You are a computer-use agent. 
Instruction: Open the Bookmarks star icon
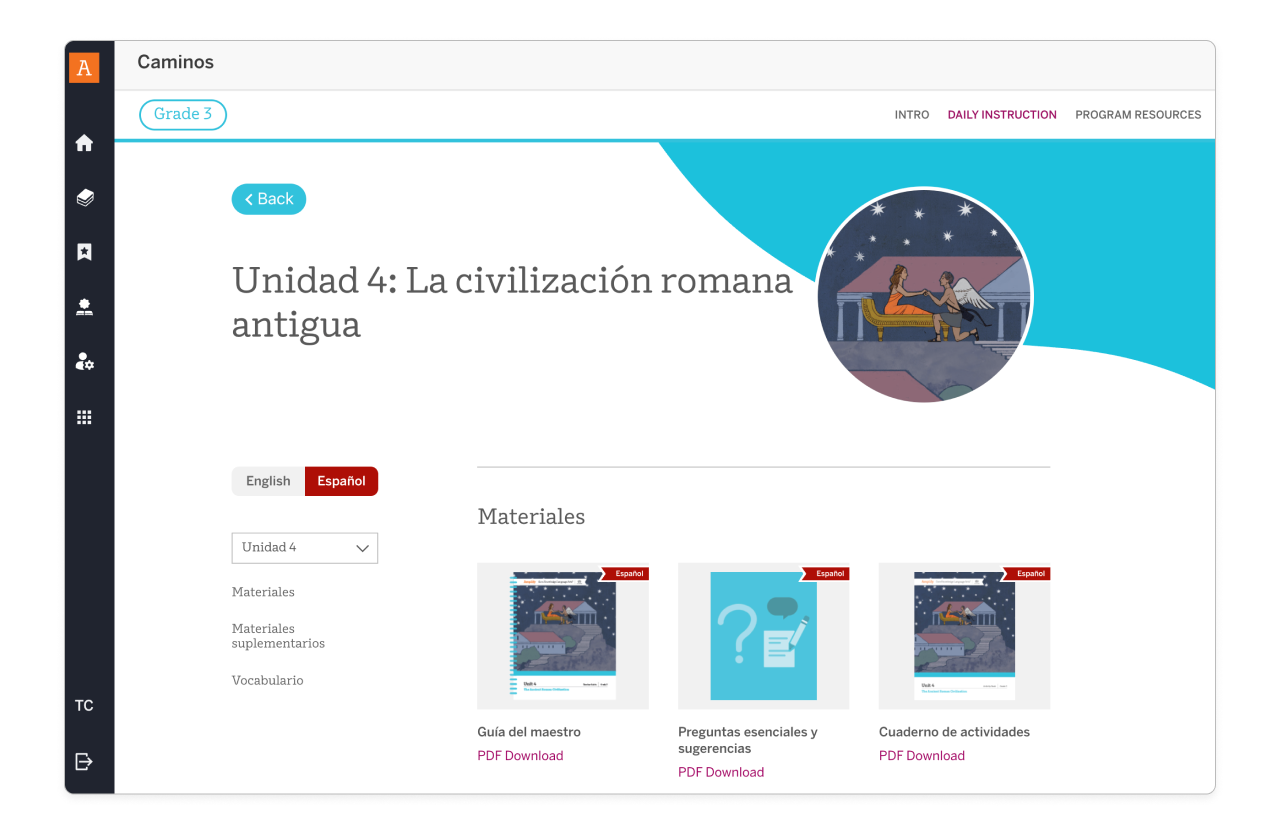(84, 252)
